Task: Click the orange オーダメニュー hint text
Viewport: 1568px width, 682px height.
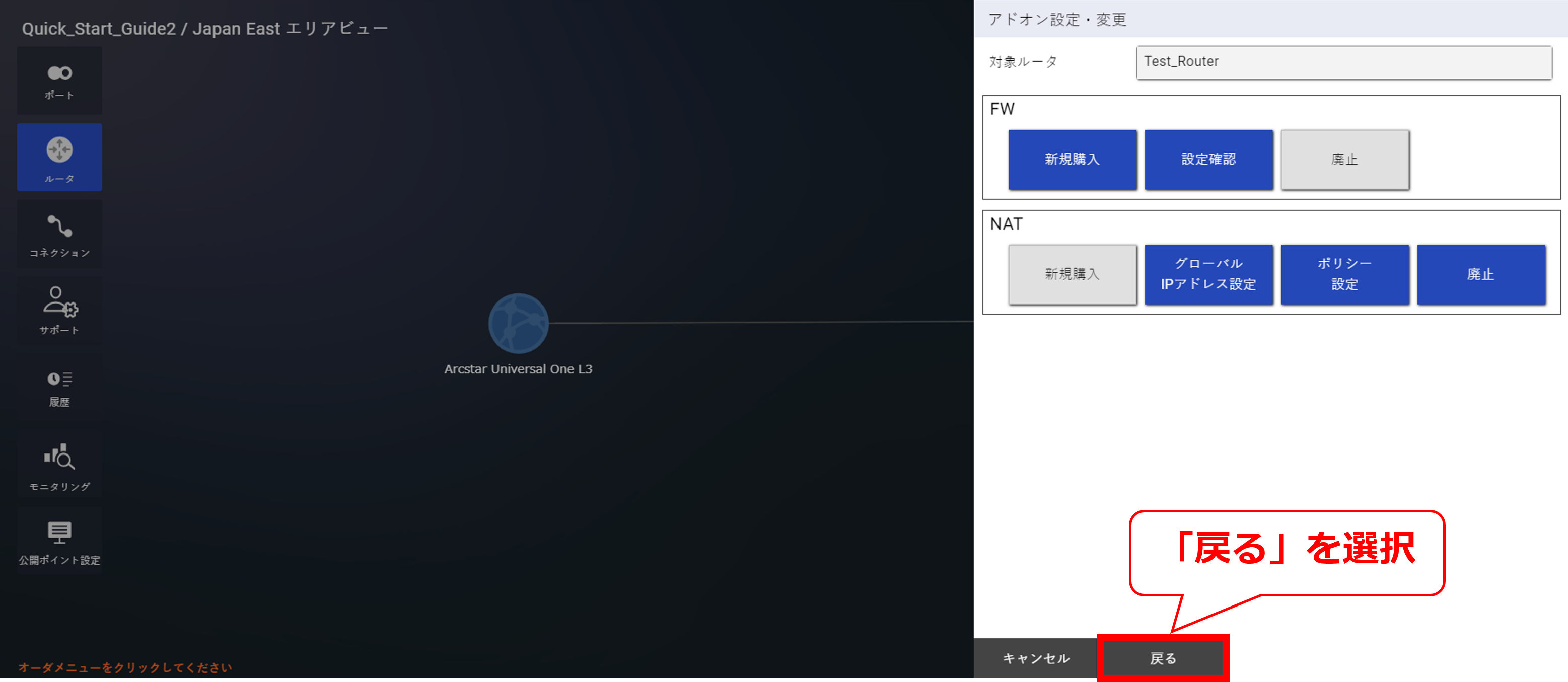Action: coord(125,667)
